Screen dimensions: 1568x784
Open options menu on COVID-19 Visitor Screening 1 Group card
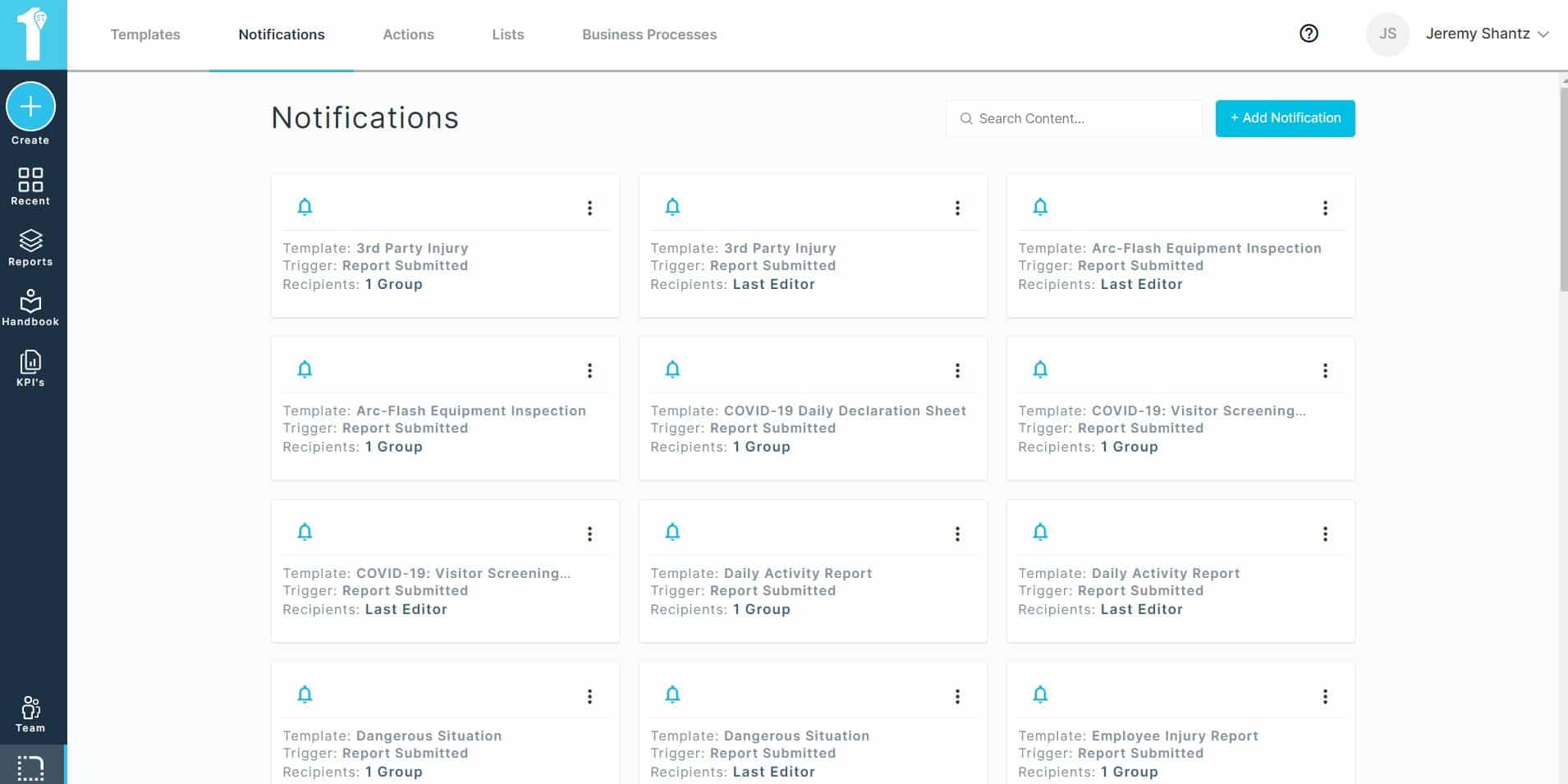coord(1325,371)
